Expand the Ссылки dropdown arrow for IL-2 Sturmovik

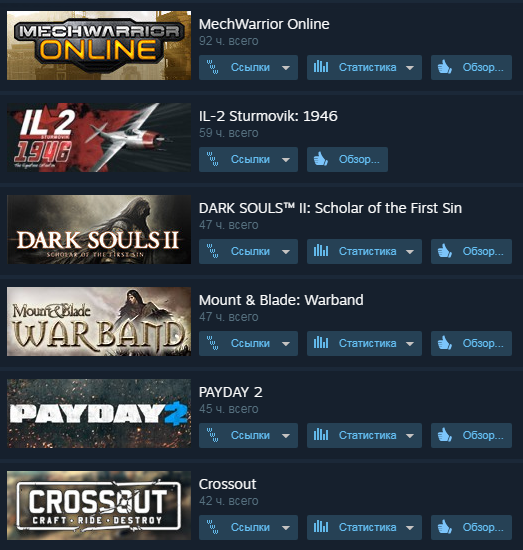[x=286, y=160]
